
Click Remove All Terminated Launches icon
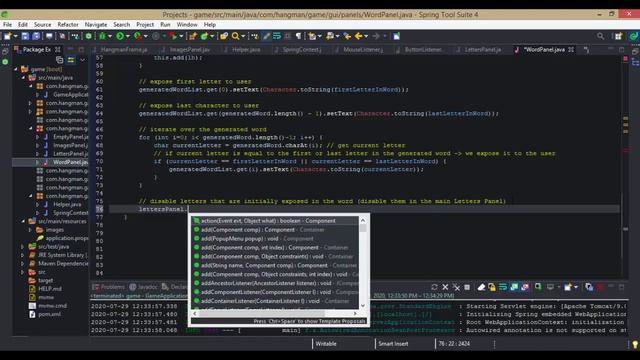tap(456, 287)
